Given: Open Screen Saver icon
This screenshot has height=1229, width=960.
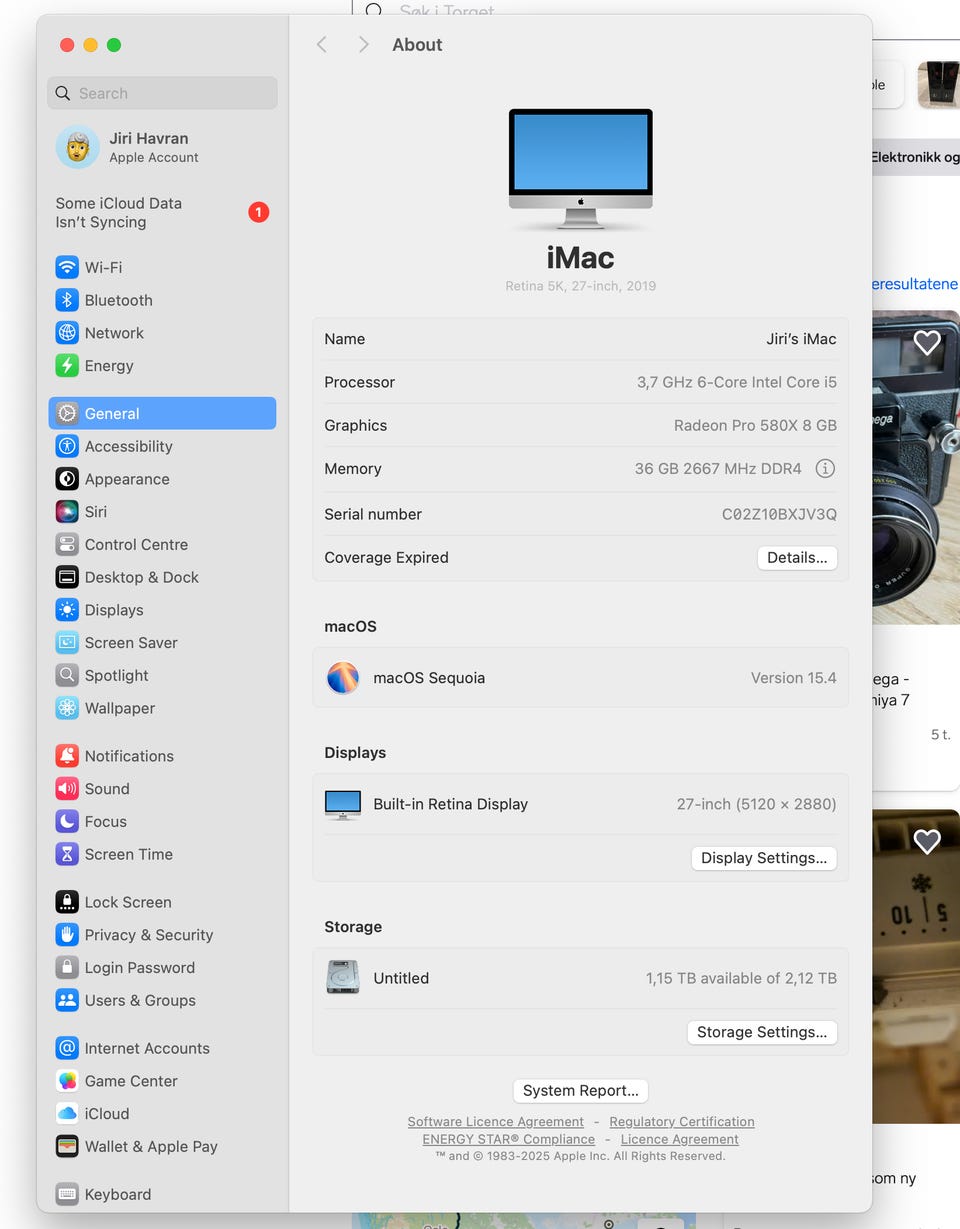Looking at the screenshot, I should point(67,643).
